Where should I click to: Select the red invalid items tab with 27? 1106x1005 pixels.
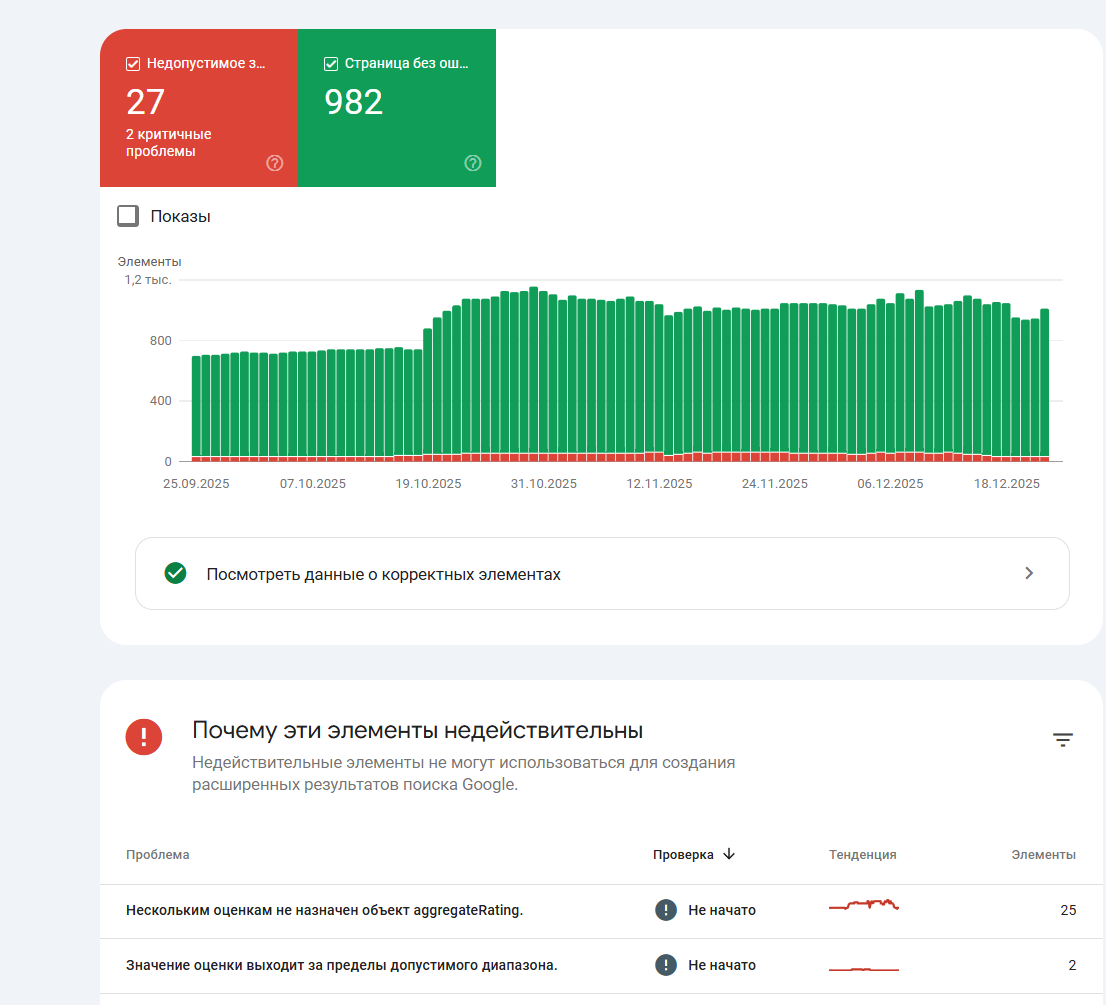[x=199, y=108]
